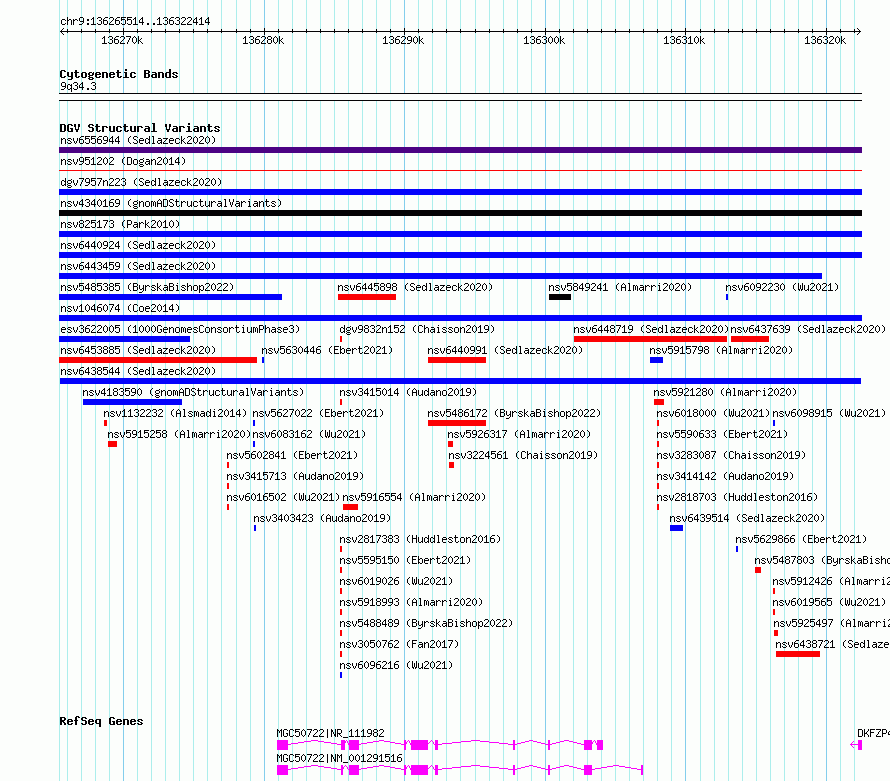Open the nsv1132232 (Alsmadi2014) label
Image resolution: width=890 pixels, height=781 pixels.
175,413
